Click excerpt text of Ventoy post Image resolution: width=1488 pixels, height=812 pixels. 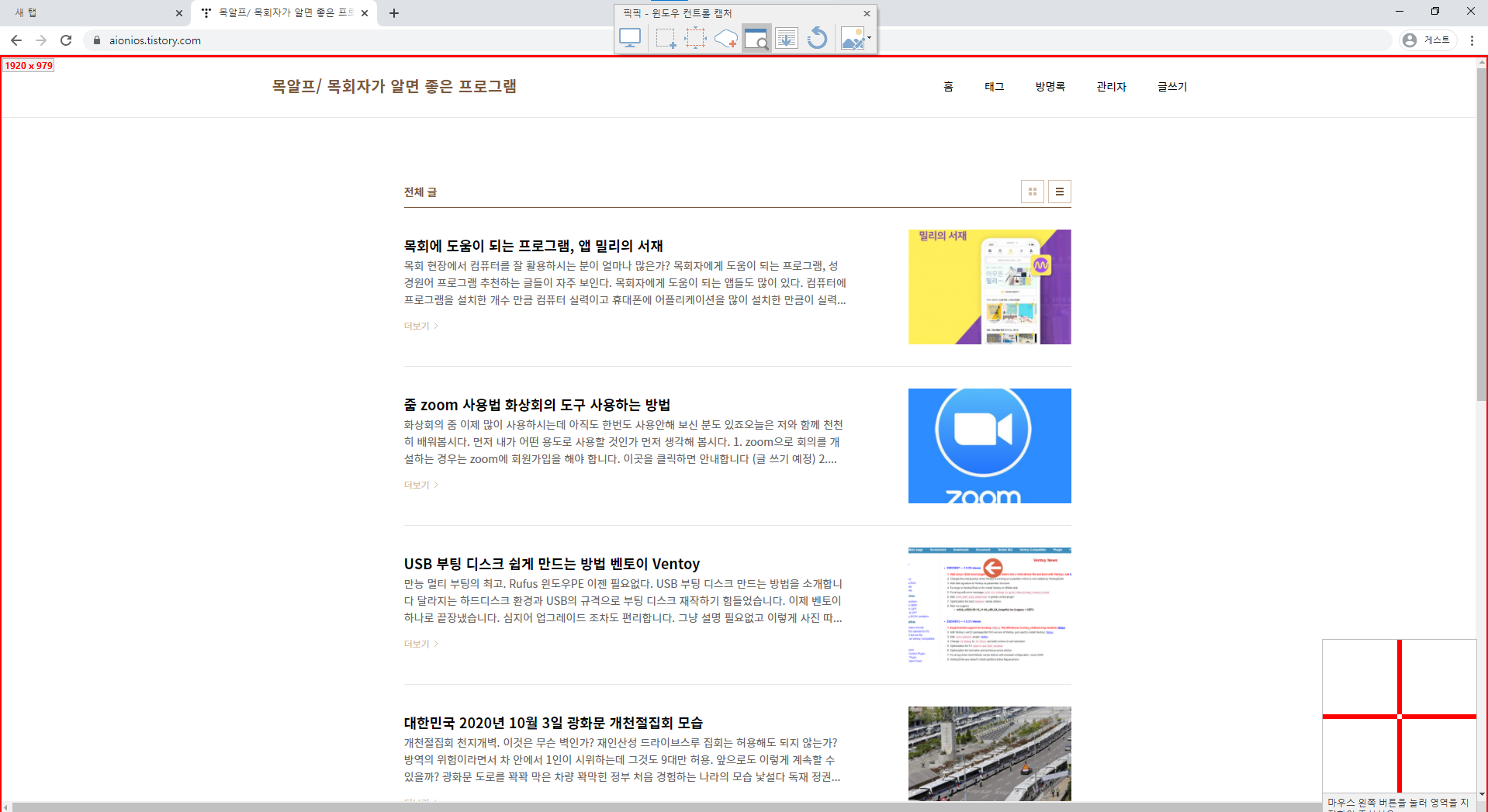623,601
